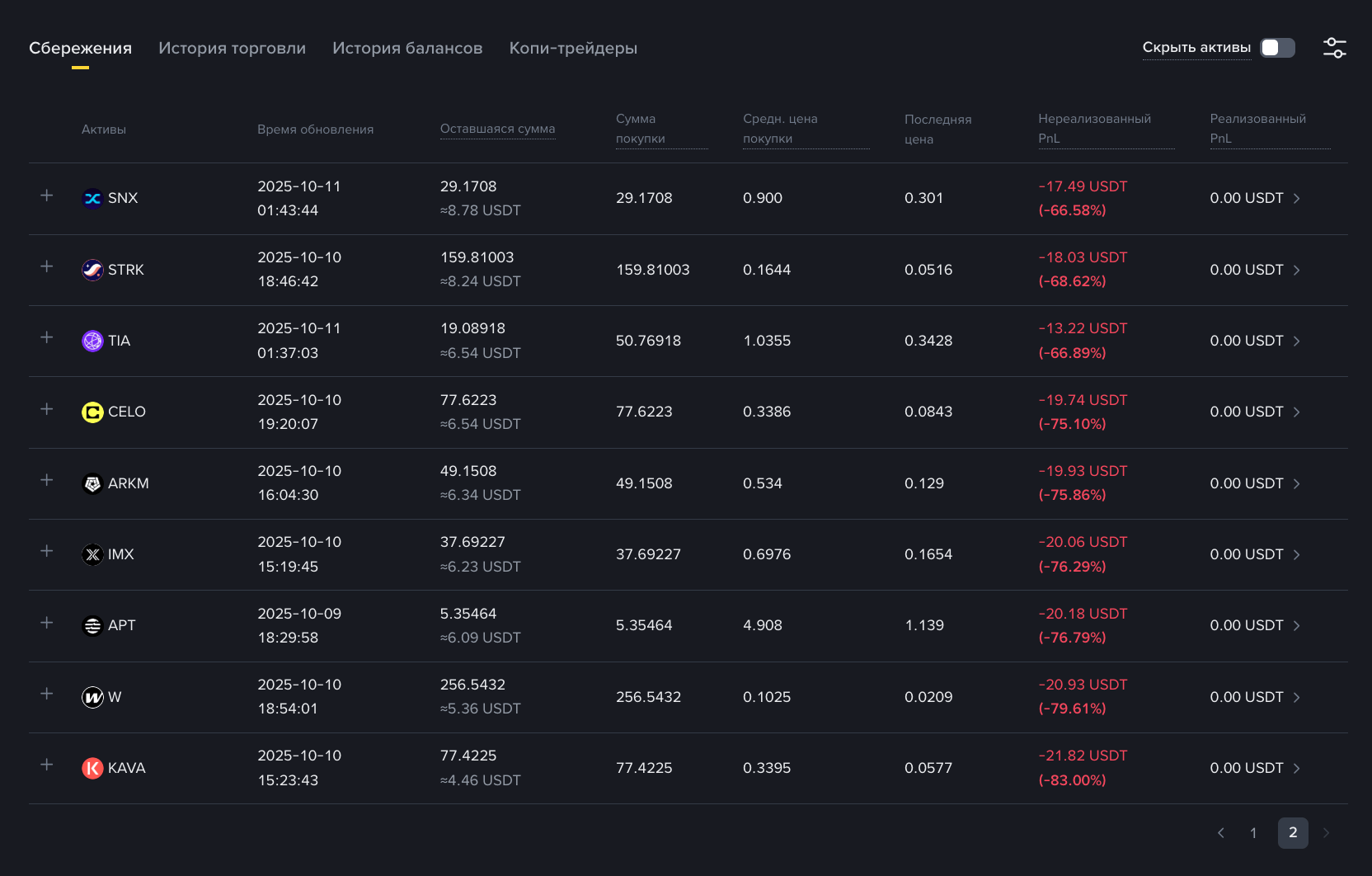Click the STRK token icon
1372x876 pixels.
(x=92, y=270)
